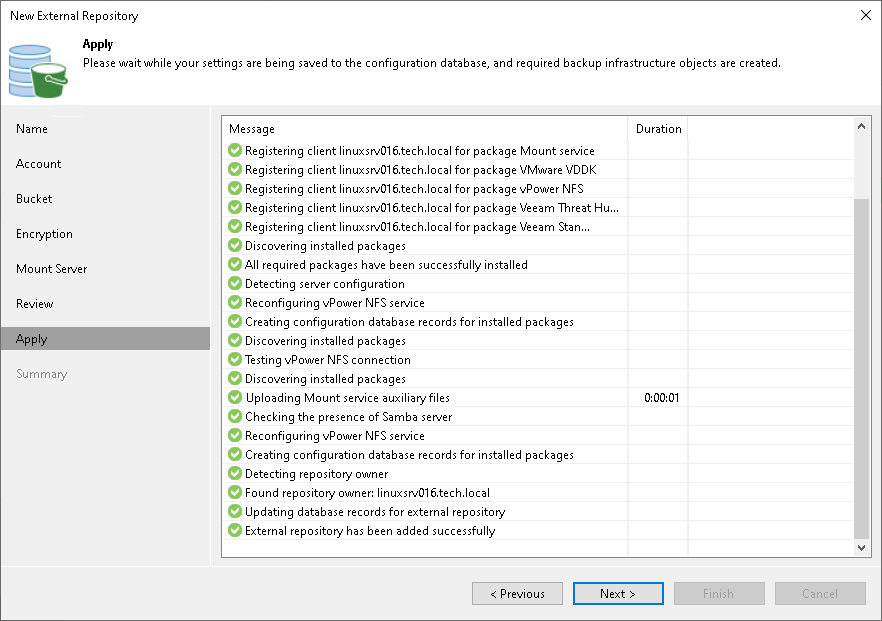Click success icon for External repository added successfully
This screenshot has height=621, width=882.
pyautogui.click(x=235, y=530)
